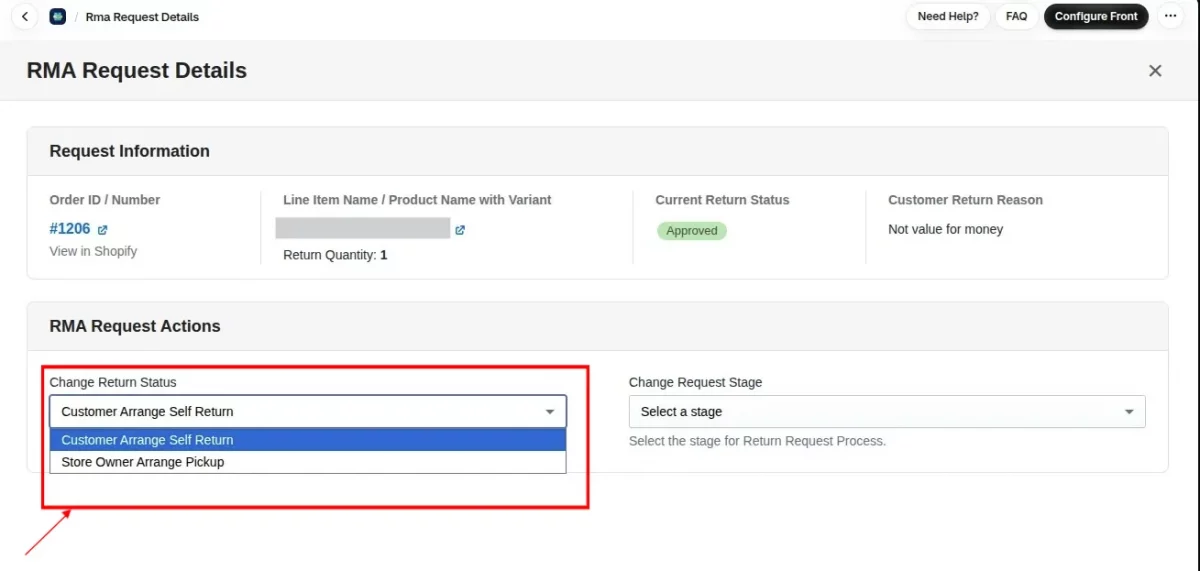Close the RMA Request Details panel
The image size is (1200, 571).
[x=1155, y=71]
